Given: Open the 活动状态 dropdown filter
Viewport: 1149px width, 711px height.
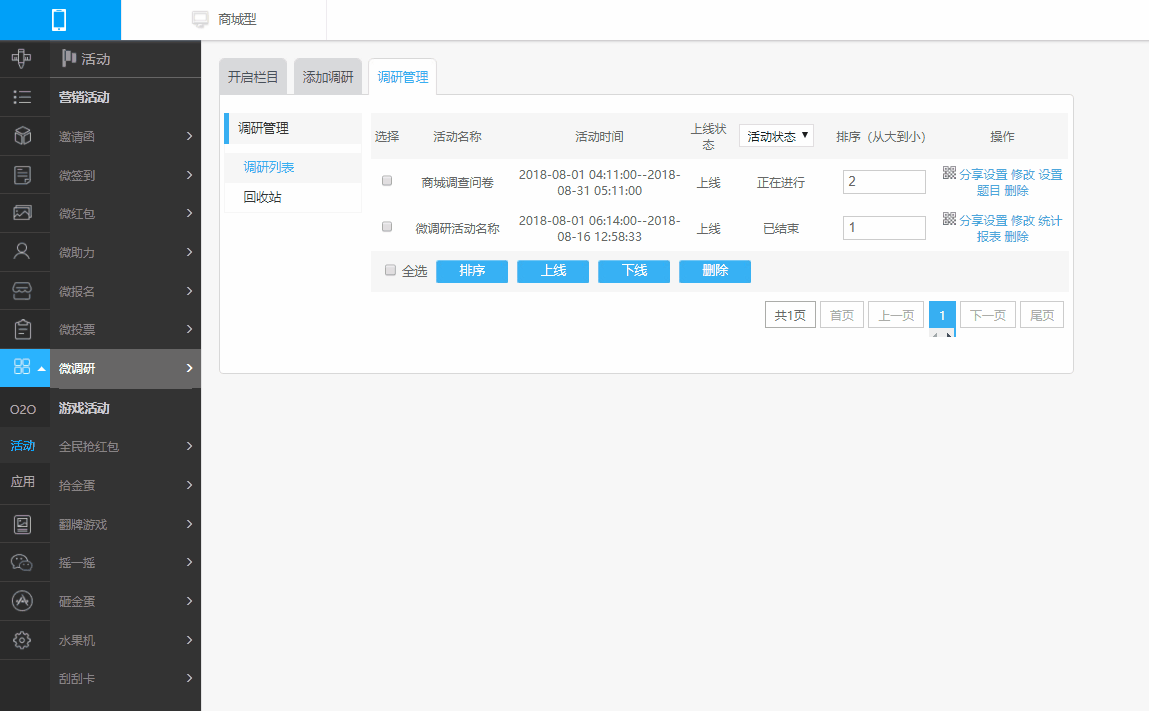Looking at the screenshot, I should (776, 136).
